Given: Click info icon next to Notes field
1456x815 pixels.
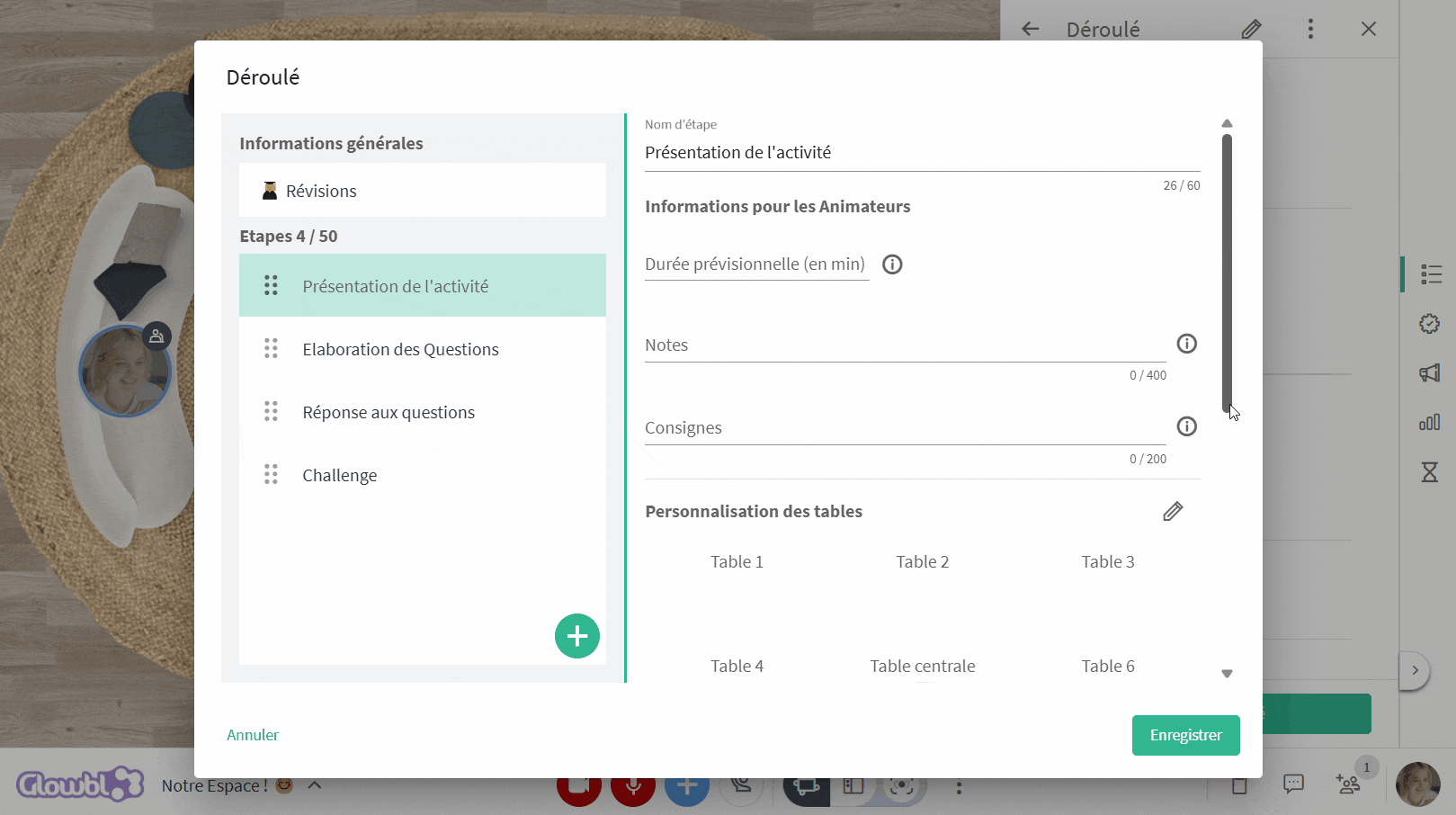Looking at the screenshot, I should coord(1187,344).
